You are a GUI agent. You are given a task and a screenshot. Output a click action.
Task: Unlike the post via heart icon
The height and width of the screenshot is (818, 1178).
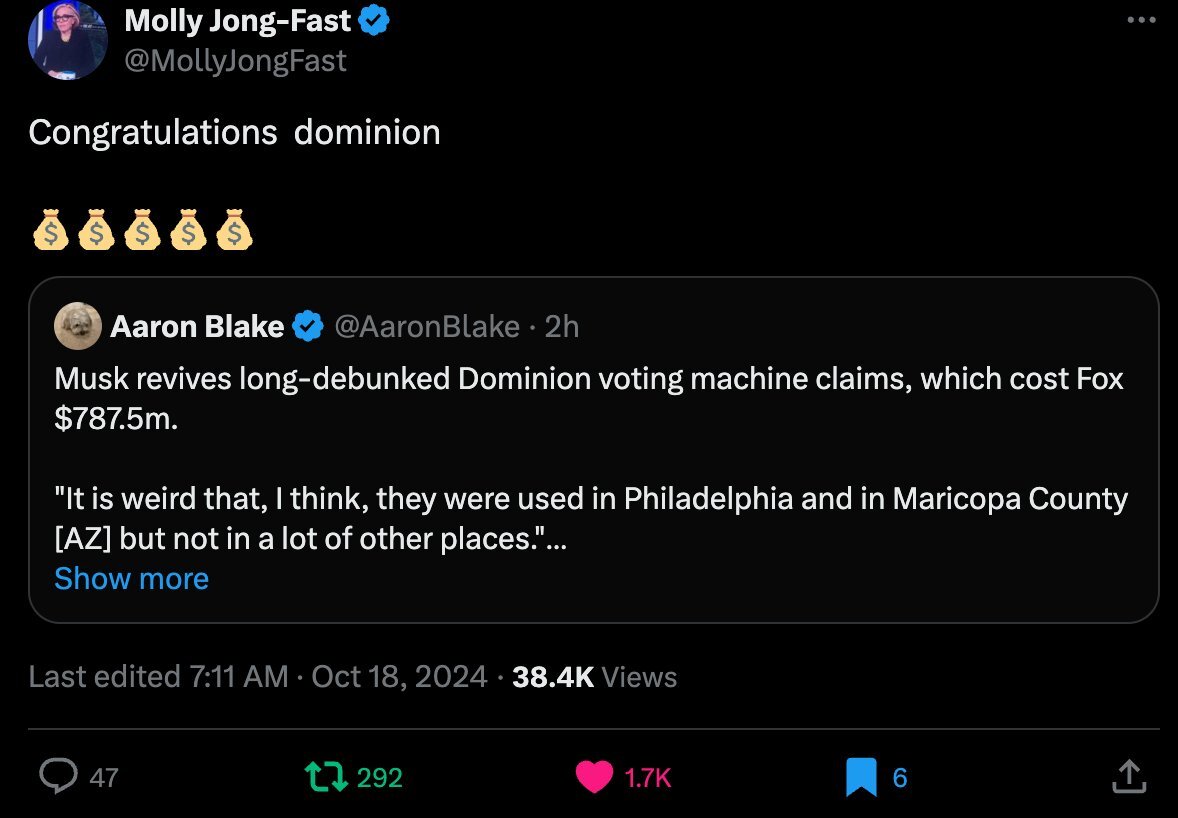tap(594, 777)
